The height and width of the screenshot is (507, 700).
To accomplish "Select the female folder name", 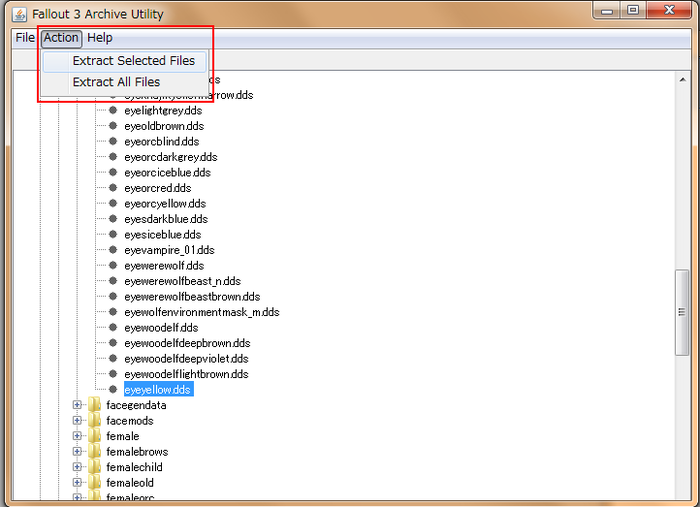I will click(123, 436).
